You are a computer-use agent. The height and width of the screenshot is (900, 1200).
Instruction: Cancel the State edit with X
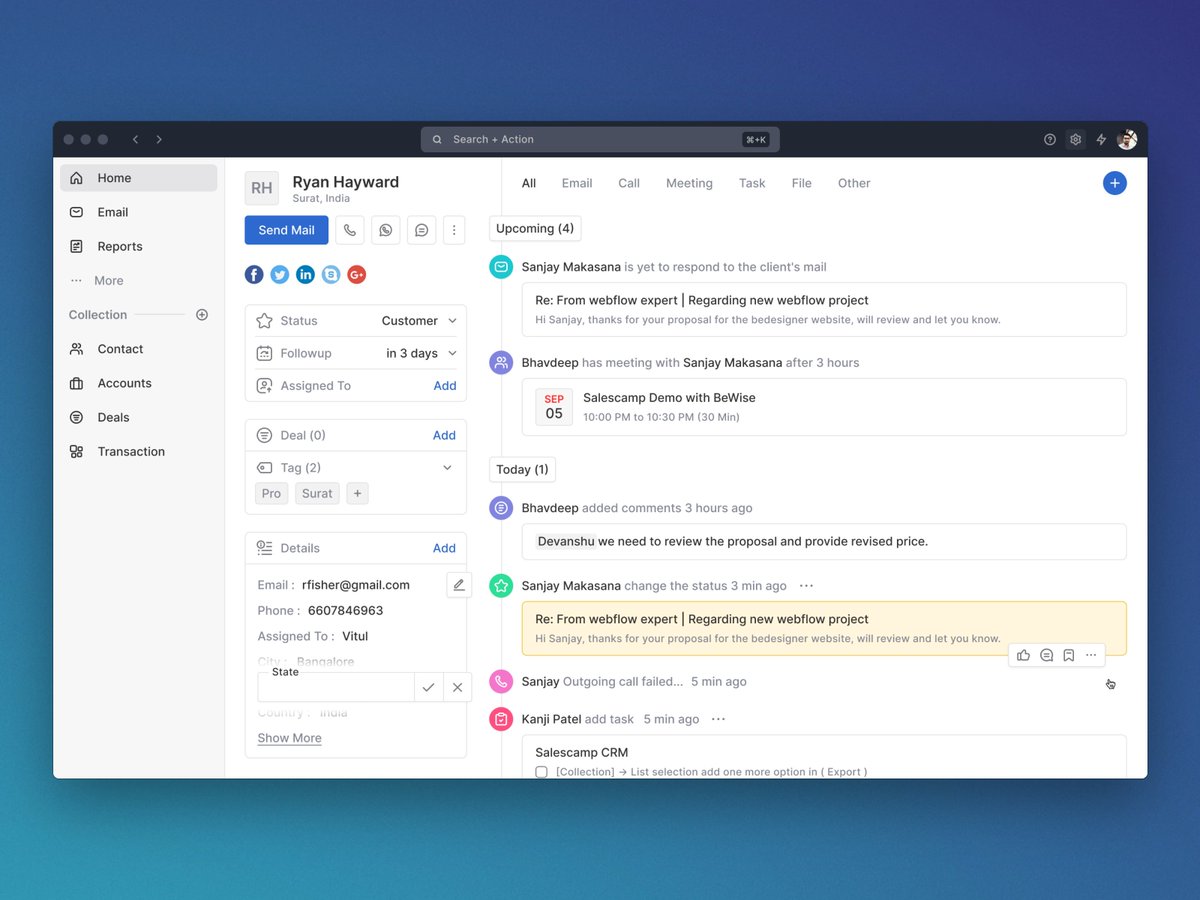457,687
